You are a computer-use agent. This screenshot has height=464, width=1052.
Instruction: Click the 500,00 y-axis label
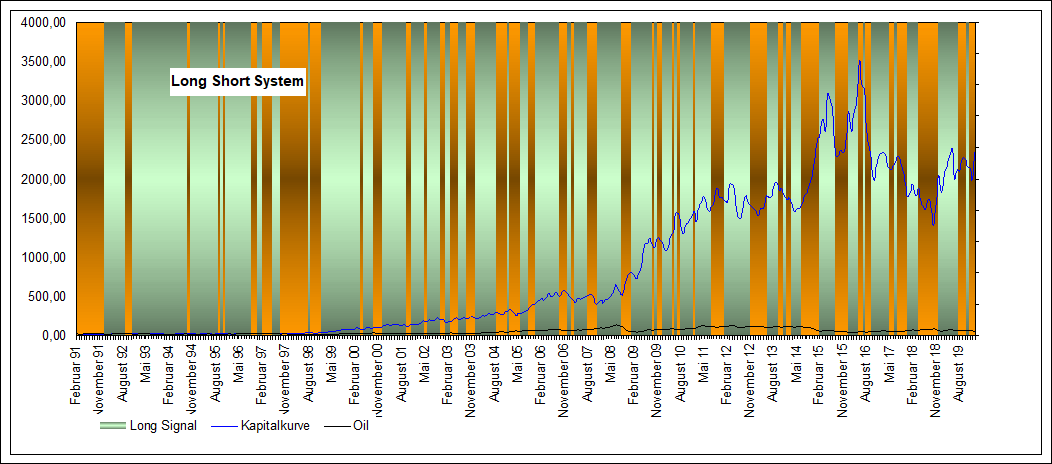(x=46, y=296)
